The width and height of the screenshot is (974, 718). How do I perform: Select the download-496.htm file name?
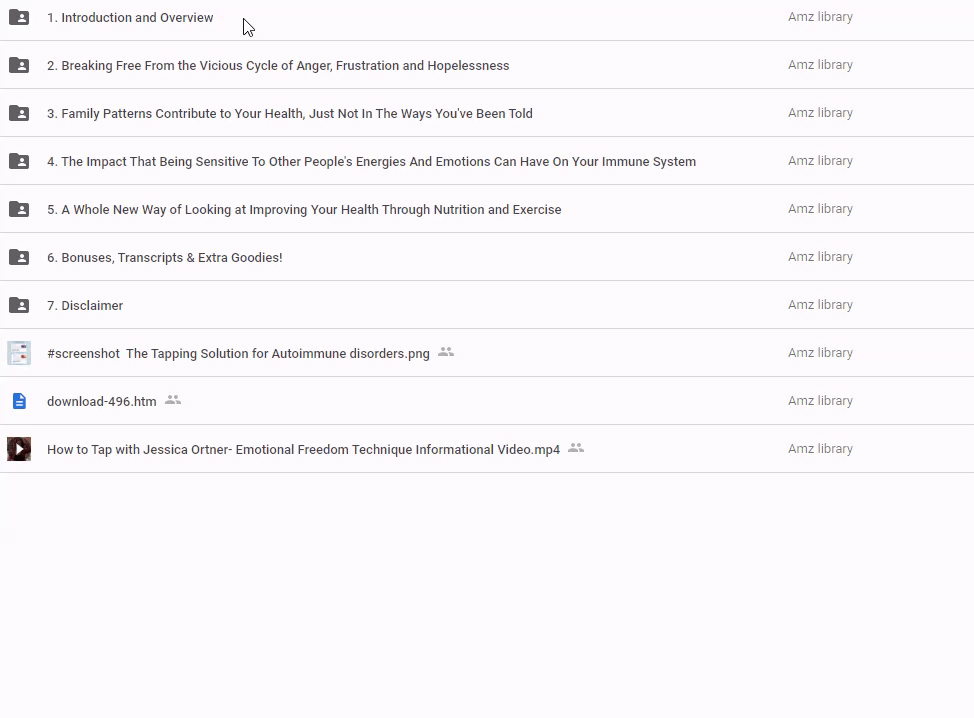[x=102, y=402]
